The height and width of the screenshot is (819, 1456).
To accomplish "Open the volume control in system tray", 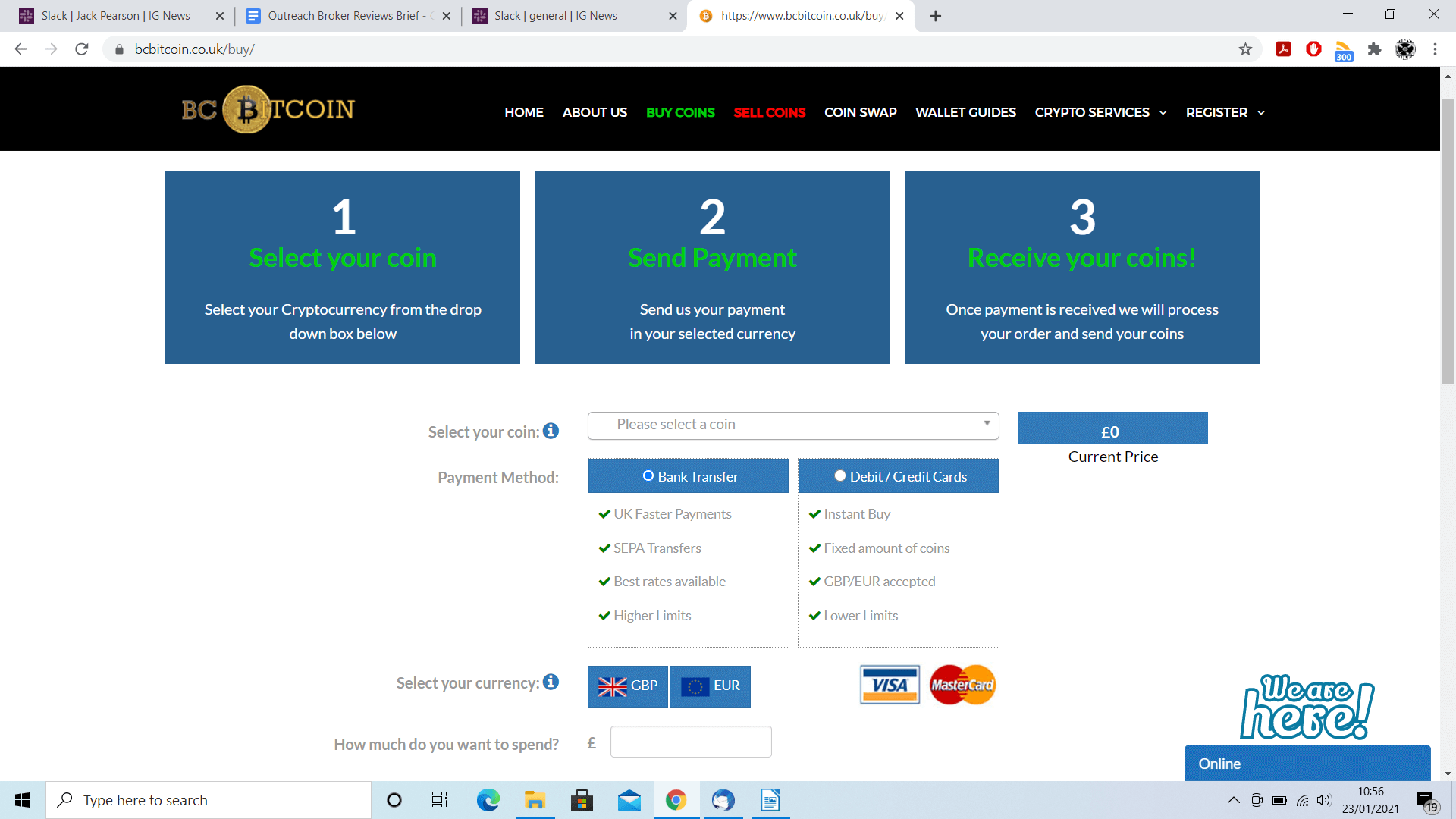I will click(1324, 800).
